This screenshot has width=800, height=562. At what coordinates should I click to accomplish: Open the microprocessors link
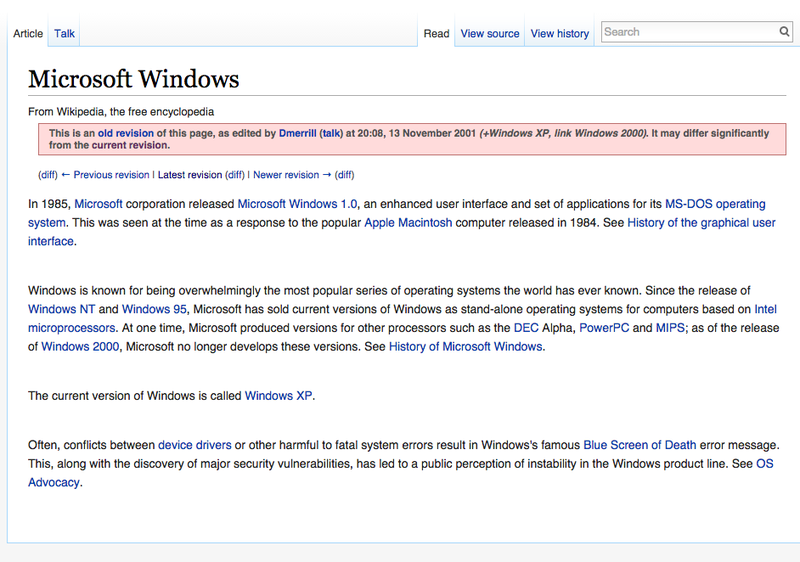coord(71,328)
